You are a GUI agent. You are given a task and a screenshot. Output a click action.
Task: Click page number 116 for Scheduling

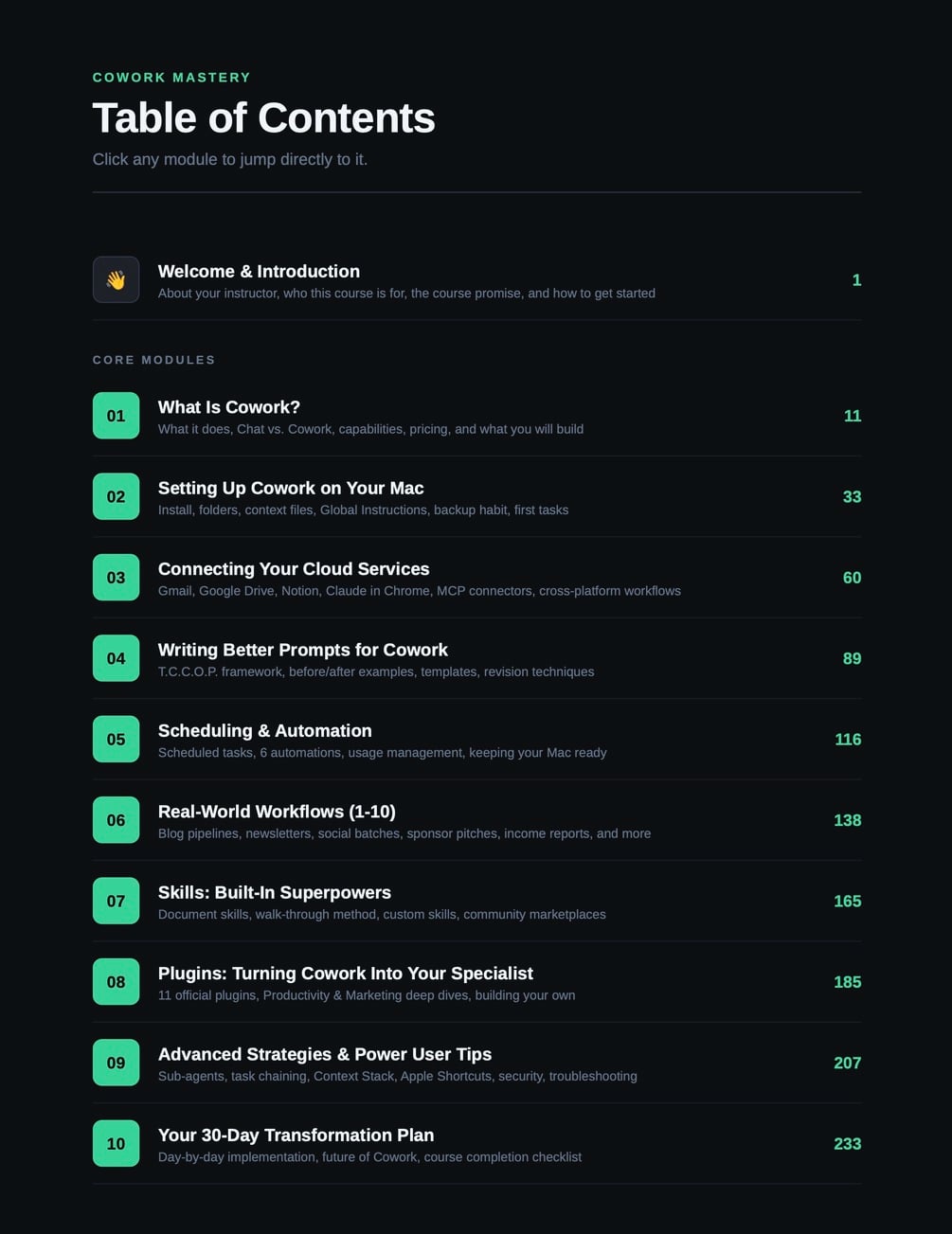point(848,740)
